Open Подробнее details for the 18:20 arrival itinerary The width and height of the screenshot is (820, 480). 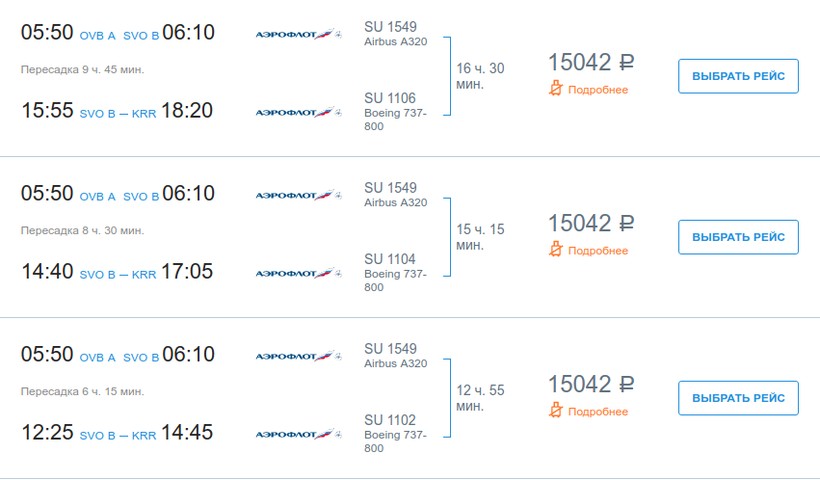pyautogui.click(x=598, y=90)
